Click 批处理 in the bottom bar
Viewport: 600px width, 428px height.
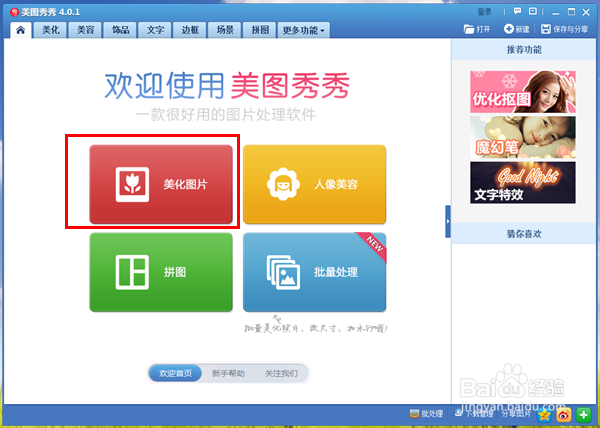[426, 413]
